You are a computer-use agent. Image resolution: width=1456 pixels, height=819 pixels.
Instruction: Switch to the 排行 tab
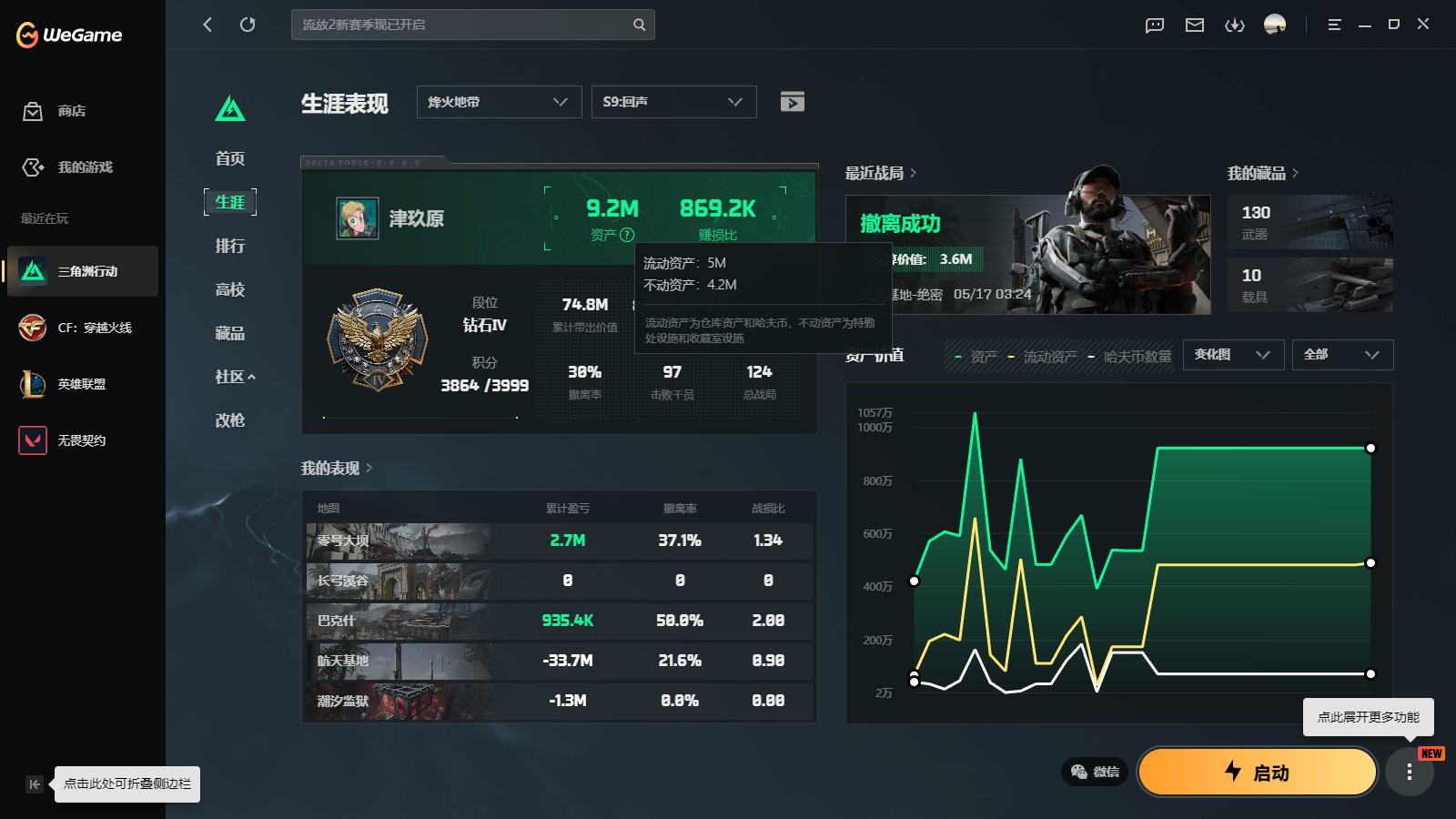pyautogui.click(x=230, y=246)
